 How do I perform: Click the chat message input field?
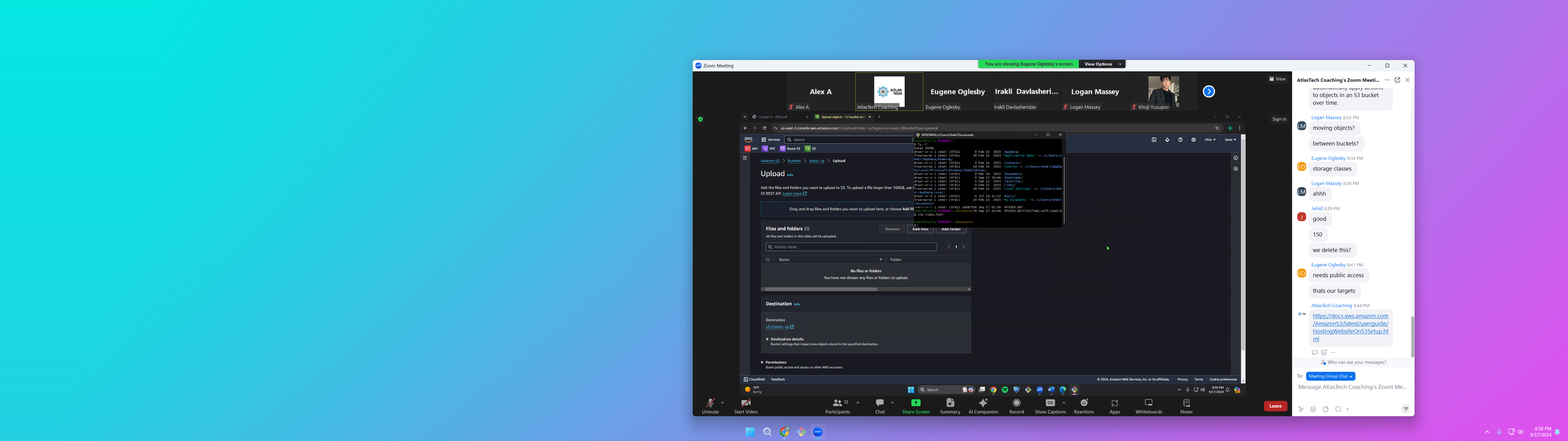1352,387
